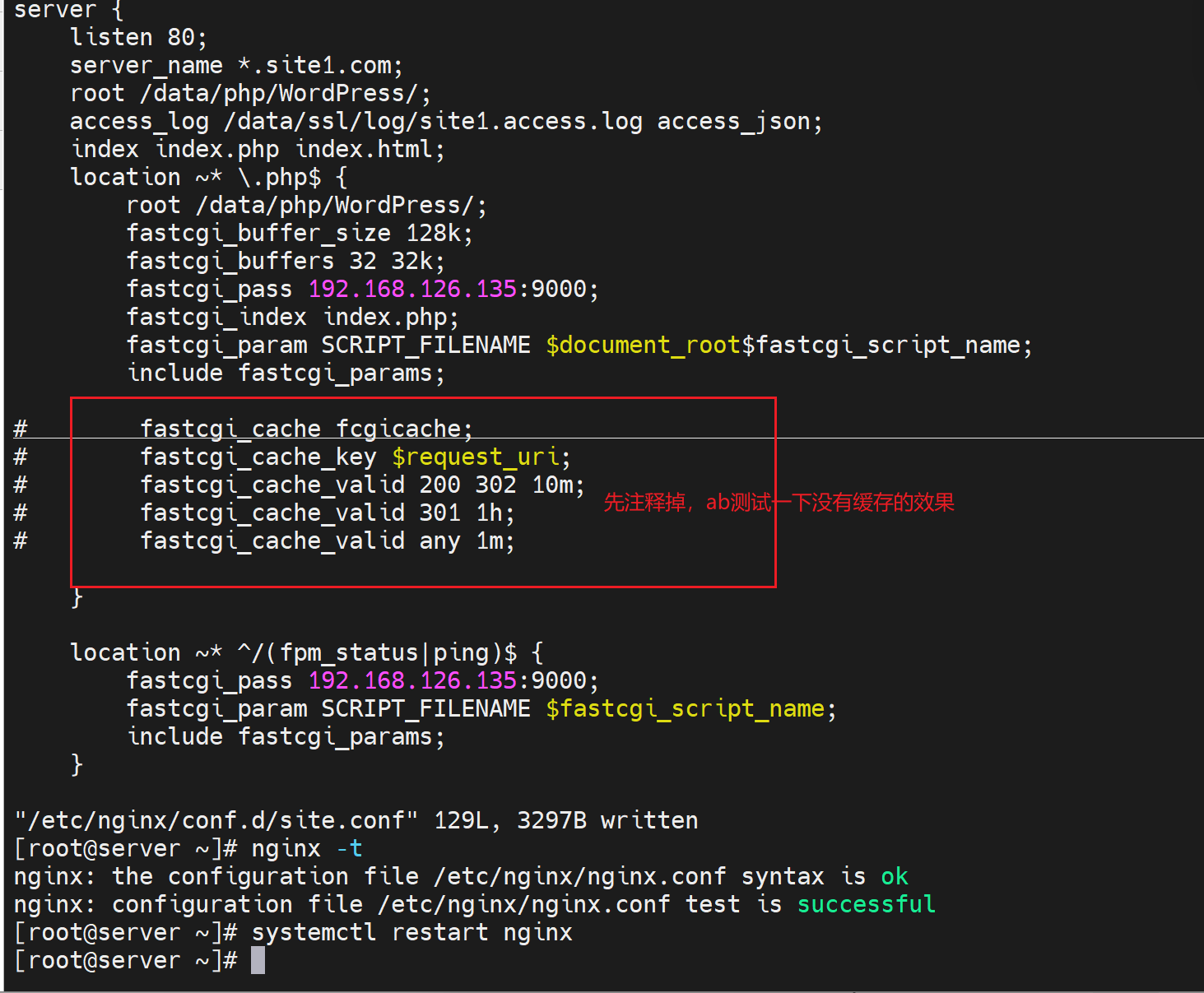Click the green "ok" syntax result
Viewport: 1204px width, 993px height.
tap(894, 876)
